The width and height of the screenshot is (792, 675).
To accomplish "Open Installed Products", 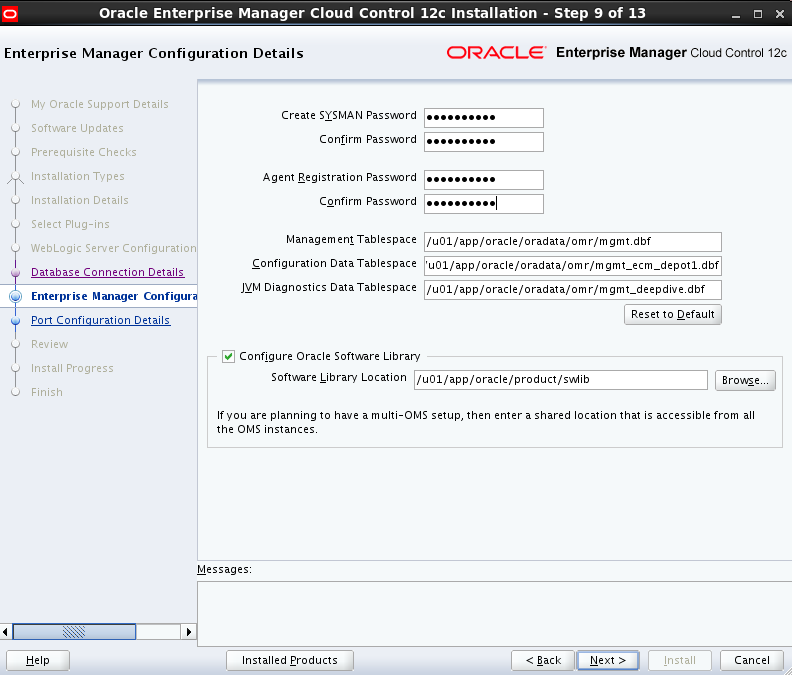I will pyautogui.click(x=289, y=660).
